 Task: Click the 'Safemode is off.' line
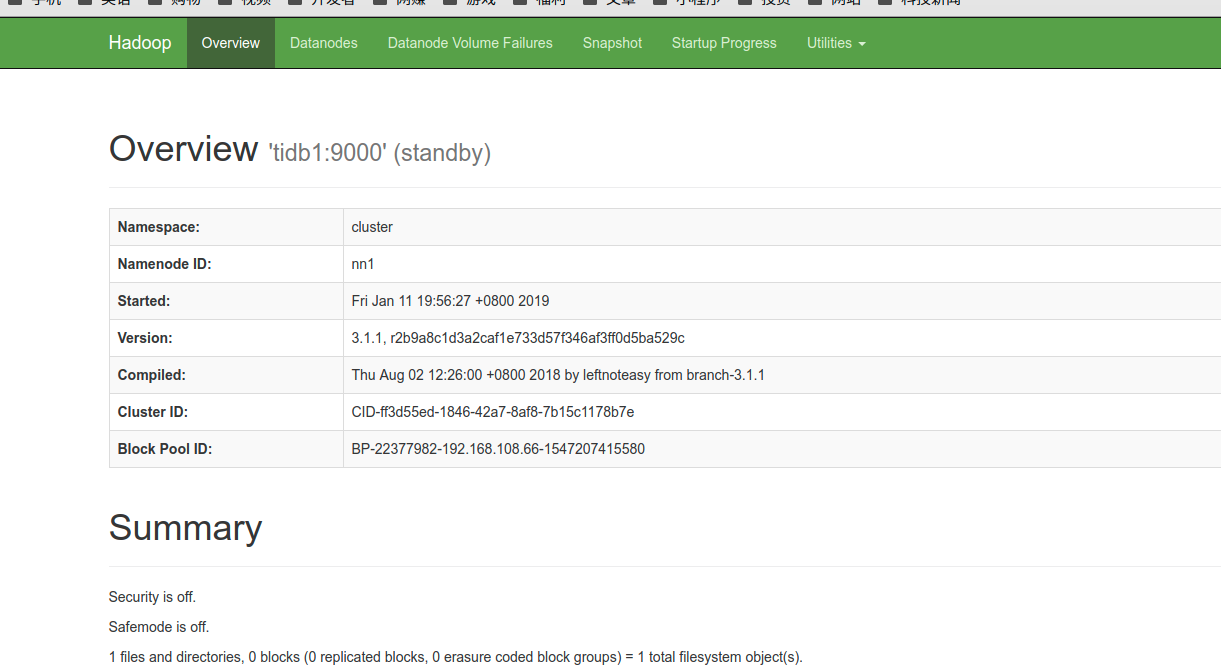[159, 627]
